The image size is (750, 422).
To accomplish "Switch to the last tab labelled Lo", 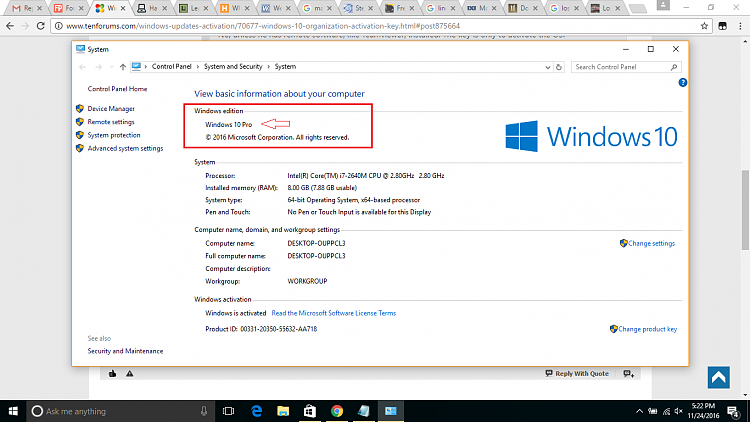I will pyautogui.click(x=606, y=8).
